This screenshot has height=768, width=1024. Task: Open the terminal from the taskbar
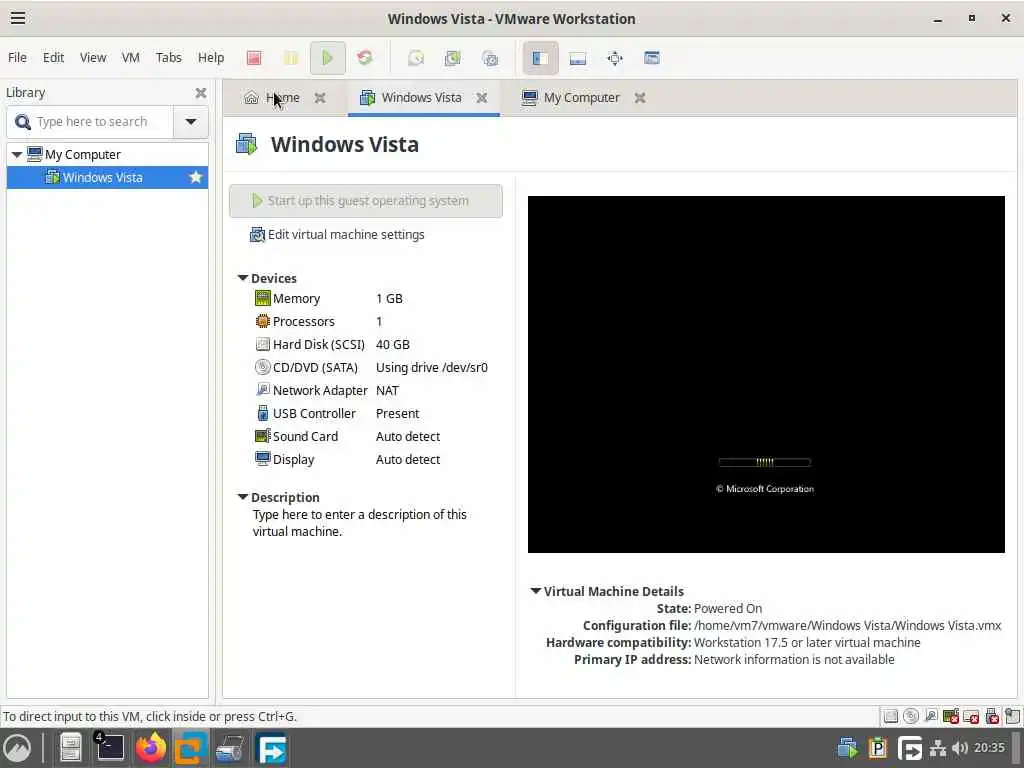point(110,747)
